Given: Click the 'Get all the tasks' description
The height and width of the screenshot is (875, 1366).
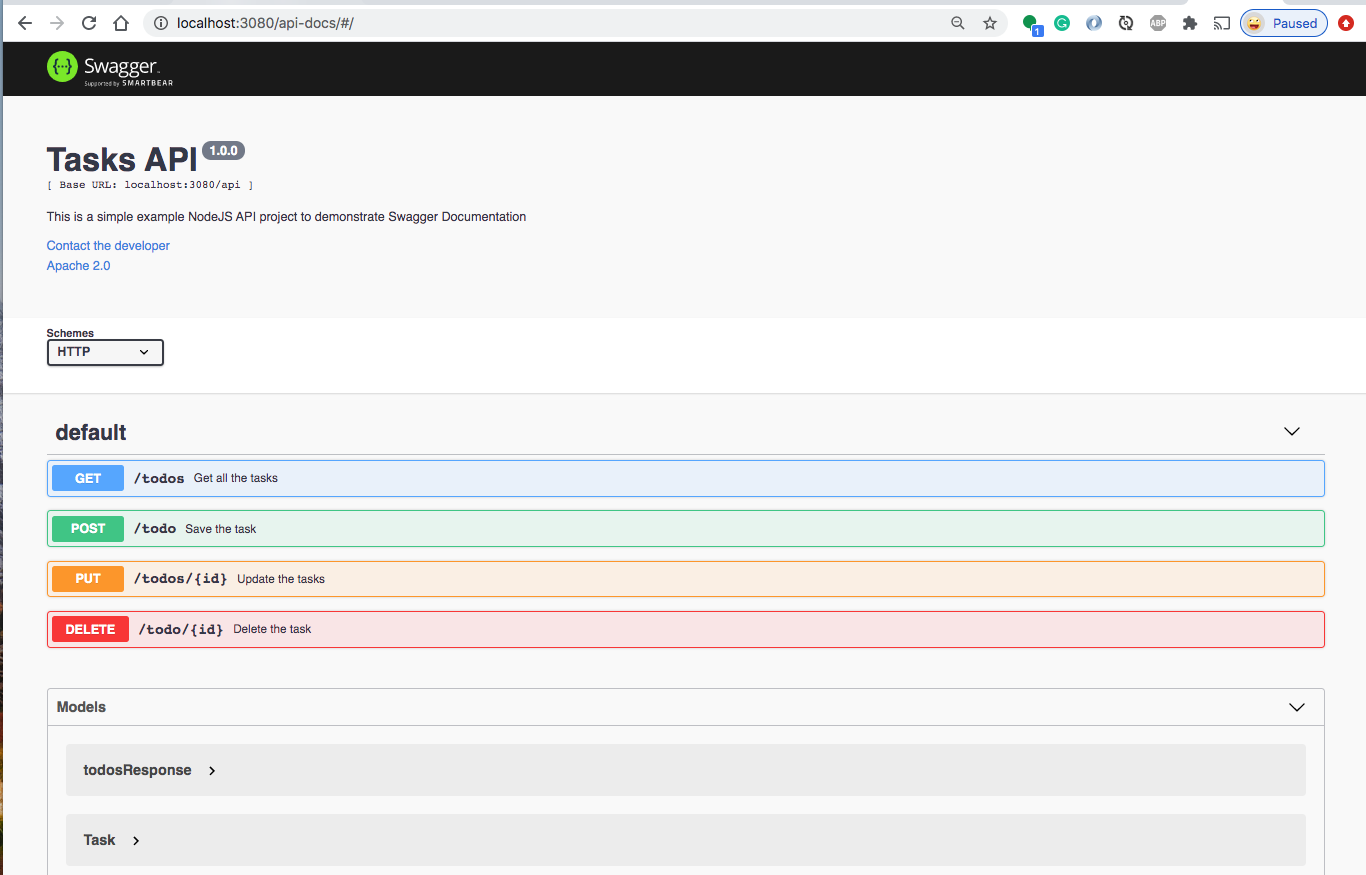Looking at the screenshot, I should pos(236,478).
